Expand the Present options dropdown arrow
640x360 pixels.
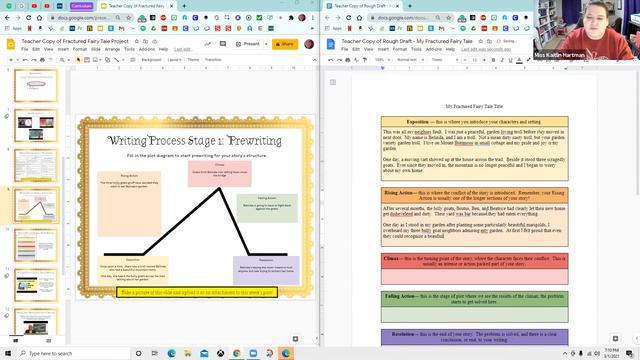pyautogui.click(x=266, y=44)
